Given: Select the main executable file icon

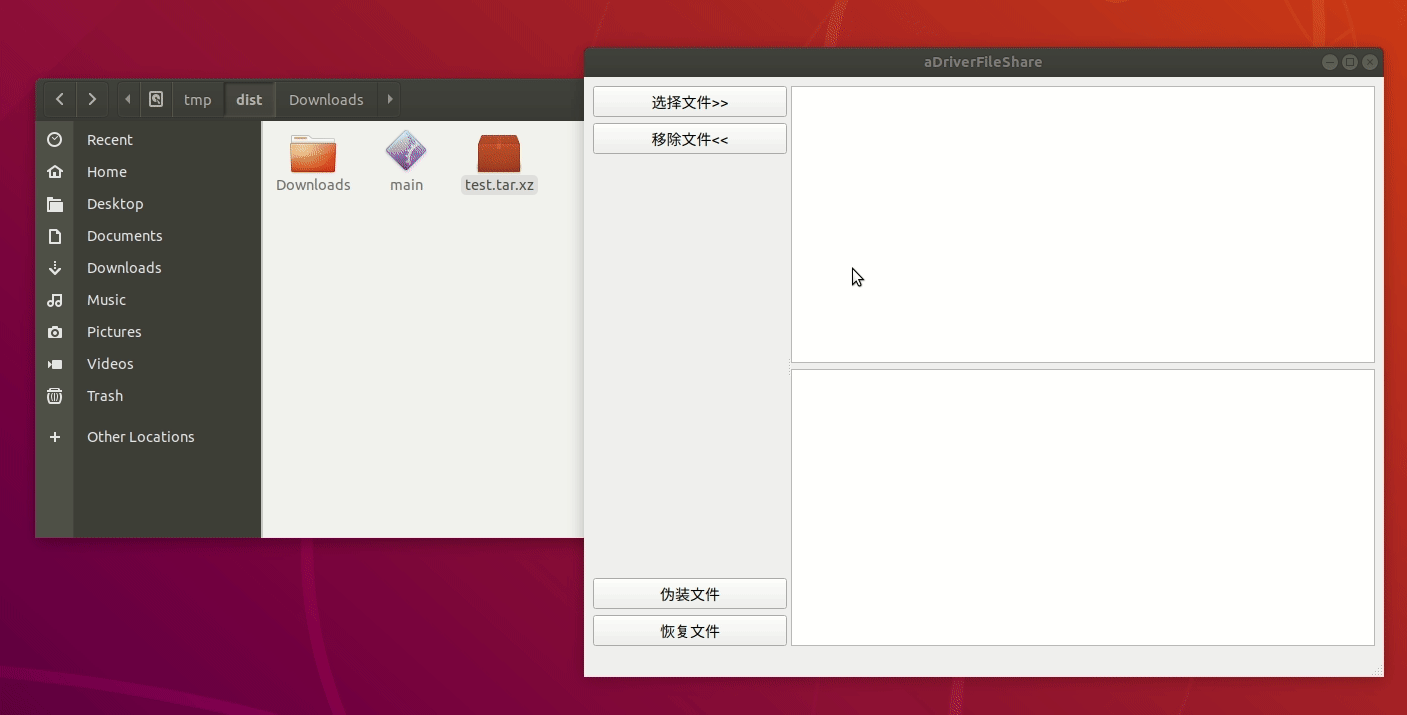Looking at the screenshot, I should coord(406,151).
